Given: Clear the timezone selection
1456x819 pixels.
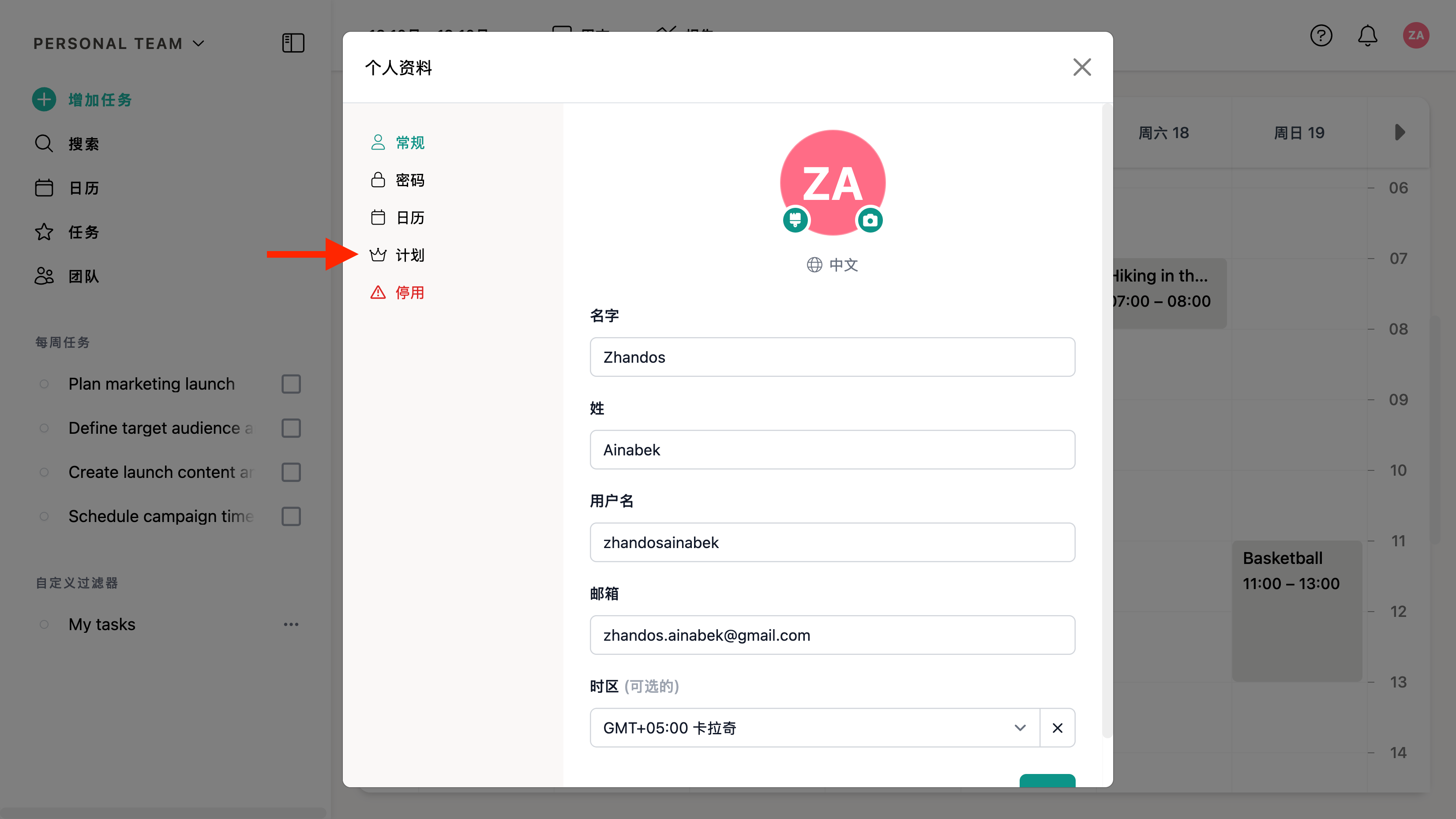Looking at the screenshot, I should [1057, 727].
